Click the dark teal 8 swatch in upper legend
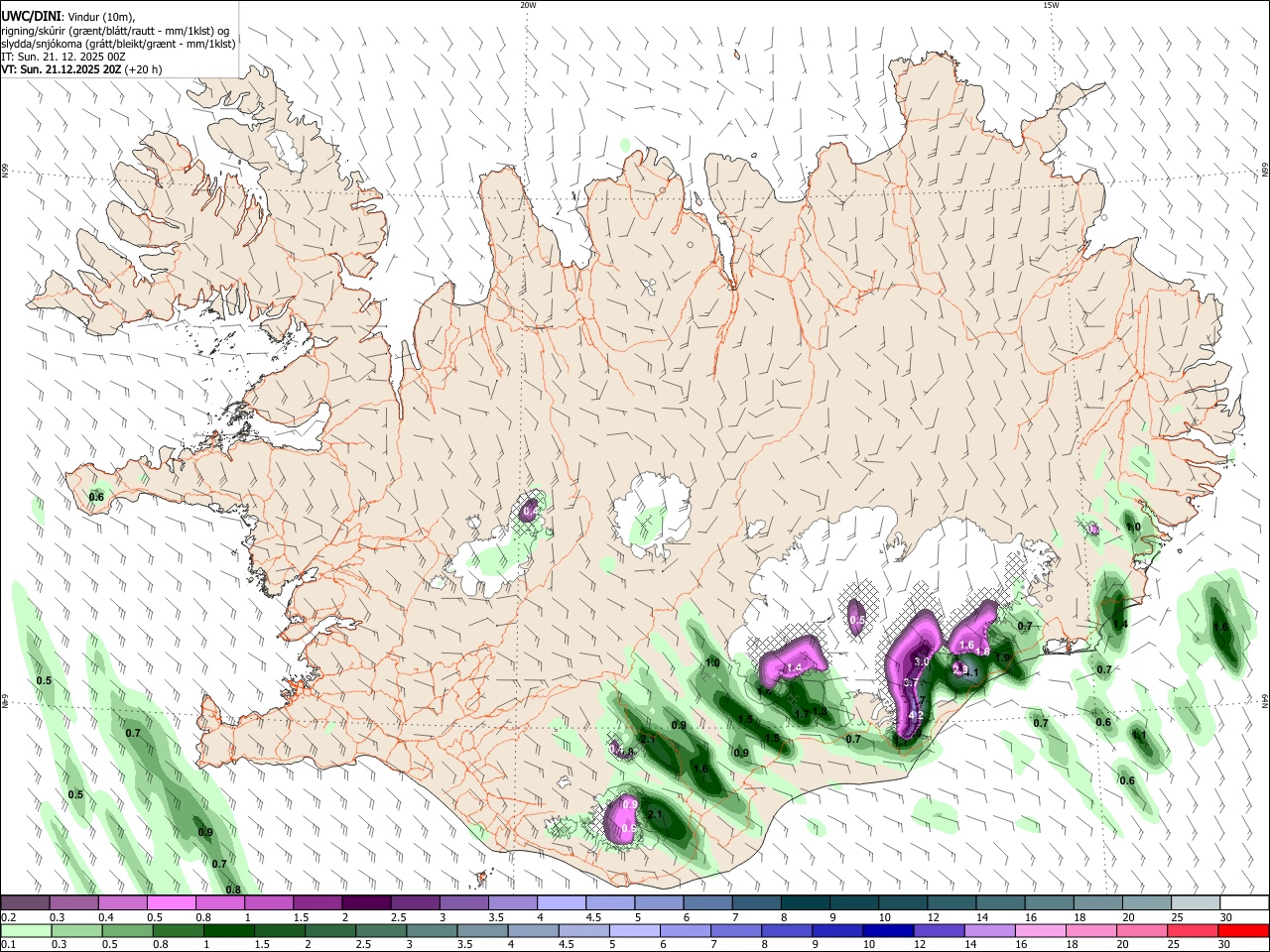The image size is (1270, 952). pyautogui.click(x=805, y=903)
